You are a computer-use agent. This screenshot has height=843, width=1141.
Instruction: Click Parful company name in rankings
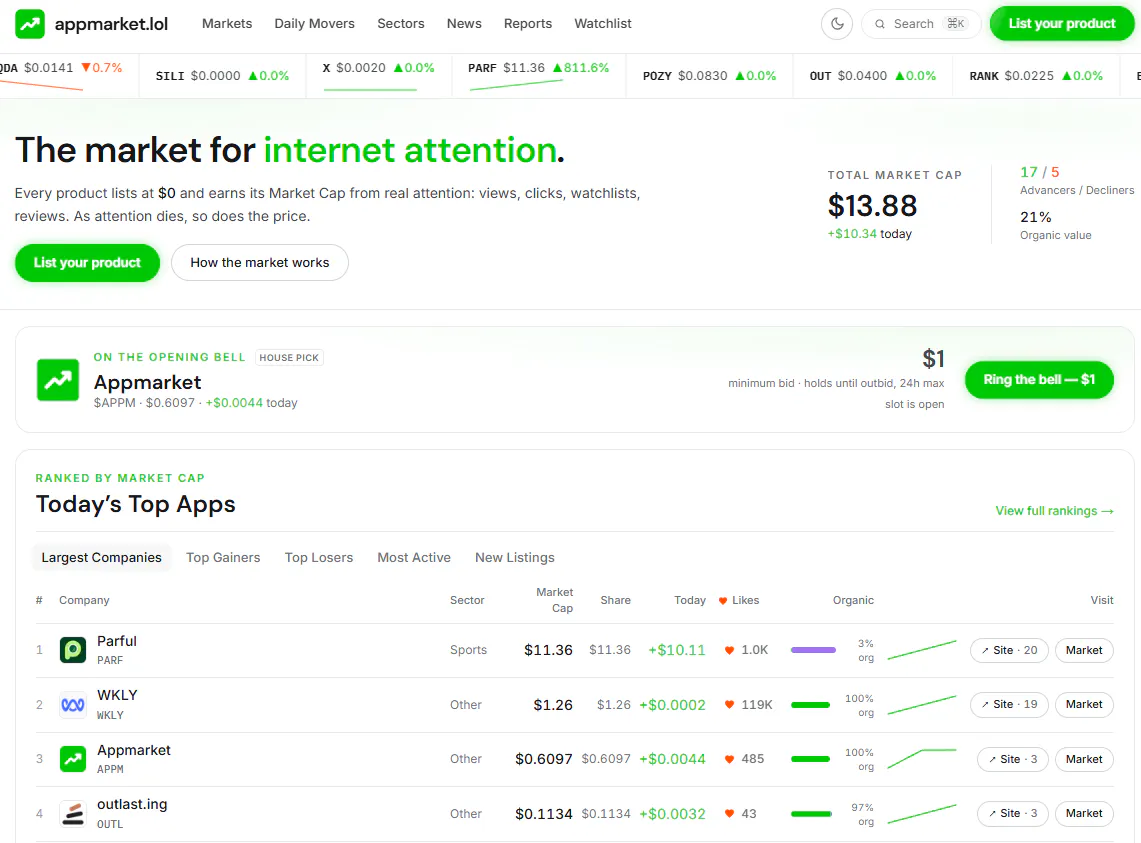(117, 641)
